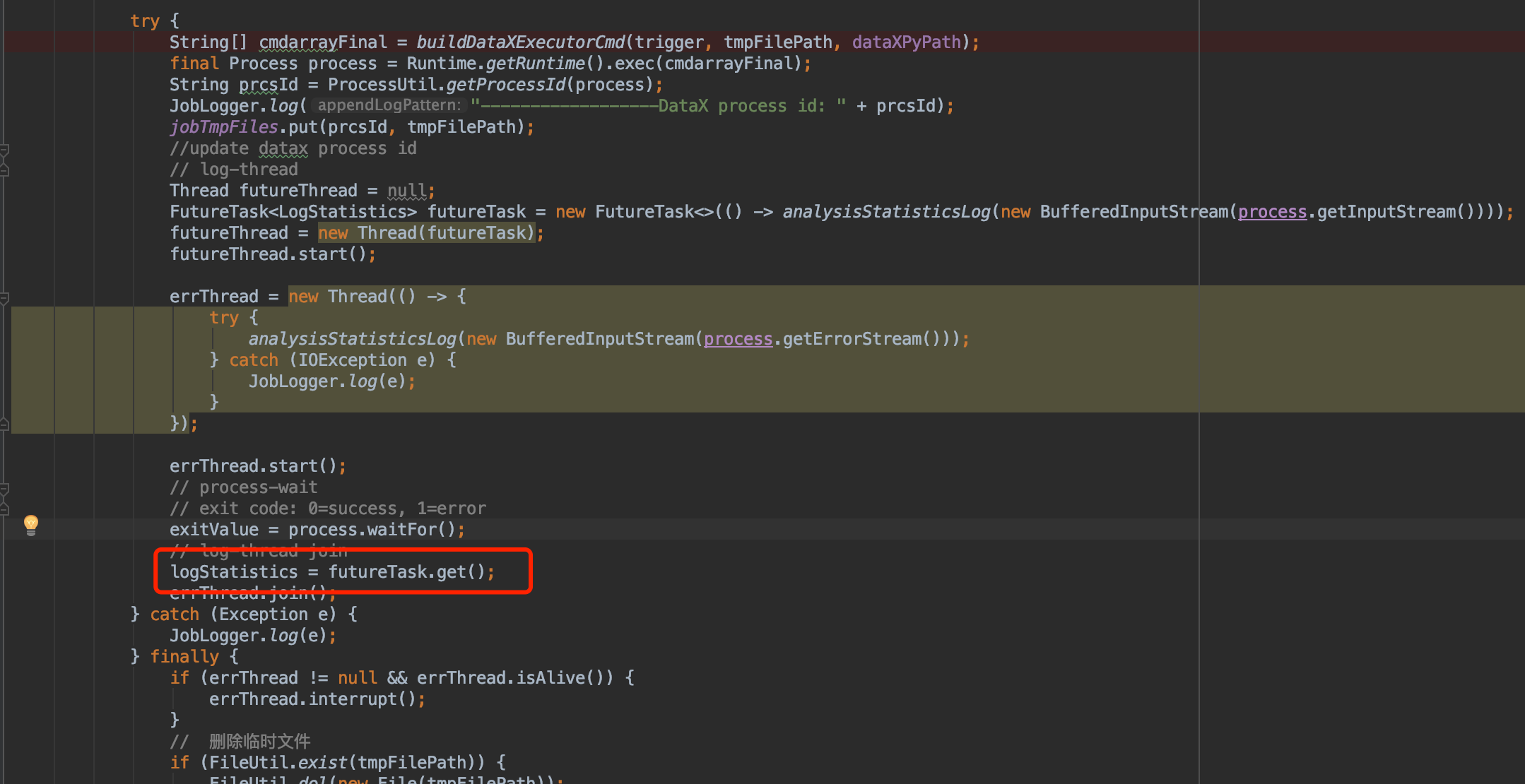Click the jobTmpFiles field reference
Viewport: 1525px width, 784px height.
(x=223, y=126)
